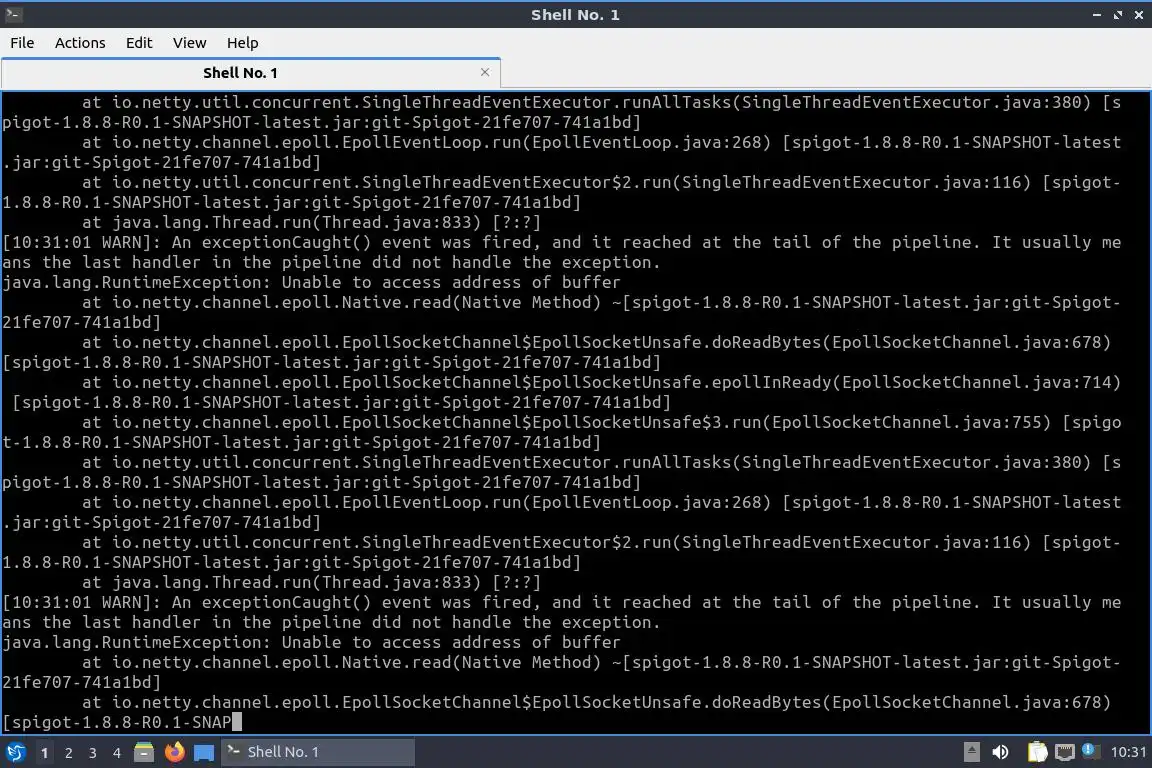The width and height of the screenshot is (1152, 768).
Task: Open the update notifier tray icon
Action: pos(1090,750)
